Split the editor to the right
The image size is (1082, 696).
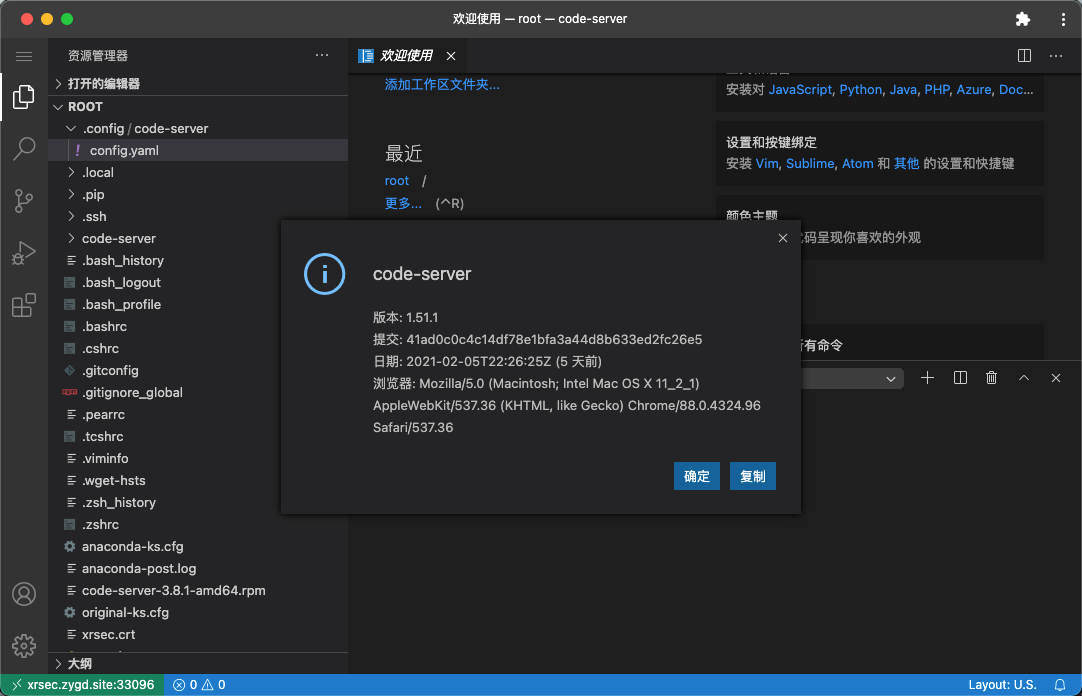pyautogui.click(x=1024, y=56)
